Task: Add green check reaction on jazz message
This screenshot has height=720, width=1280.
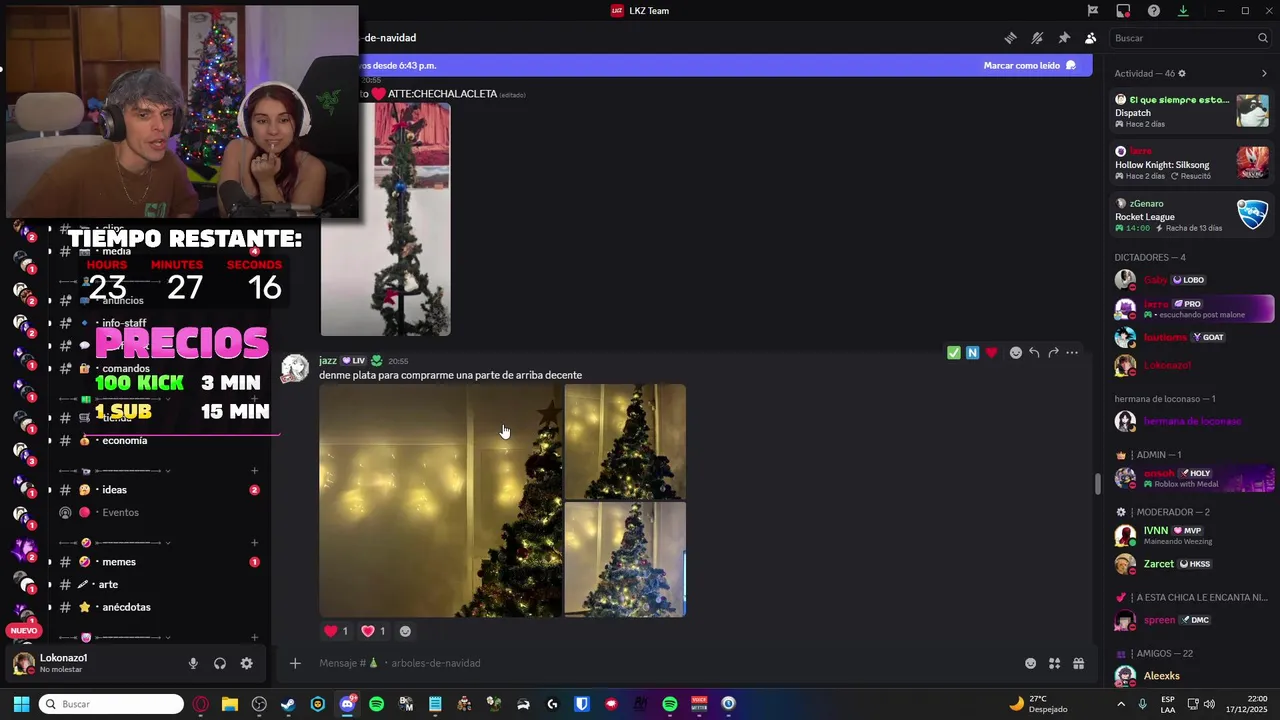Action: [x=954, y=352]
